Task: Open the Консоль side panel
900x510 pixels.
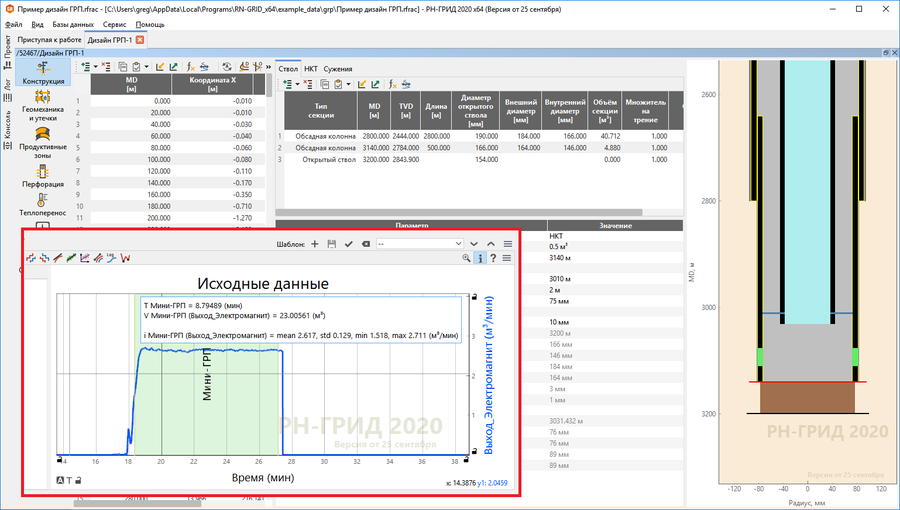Action: 7,130
